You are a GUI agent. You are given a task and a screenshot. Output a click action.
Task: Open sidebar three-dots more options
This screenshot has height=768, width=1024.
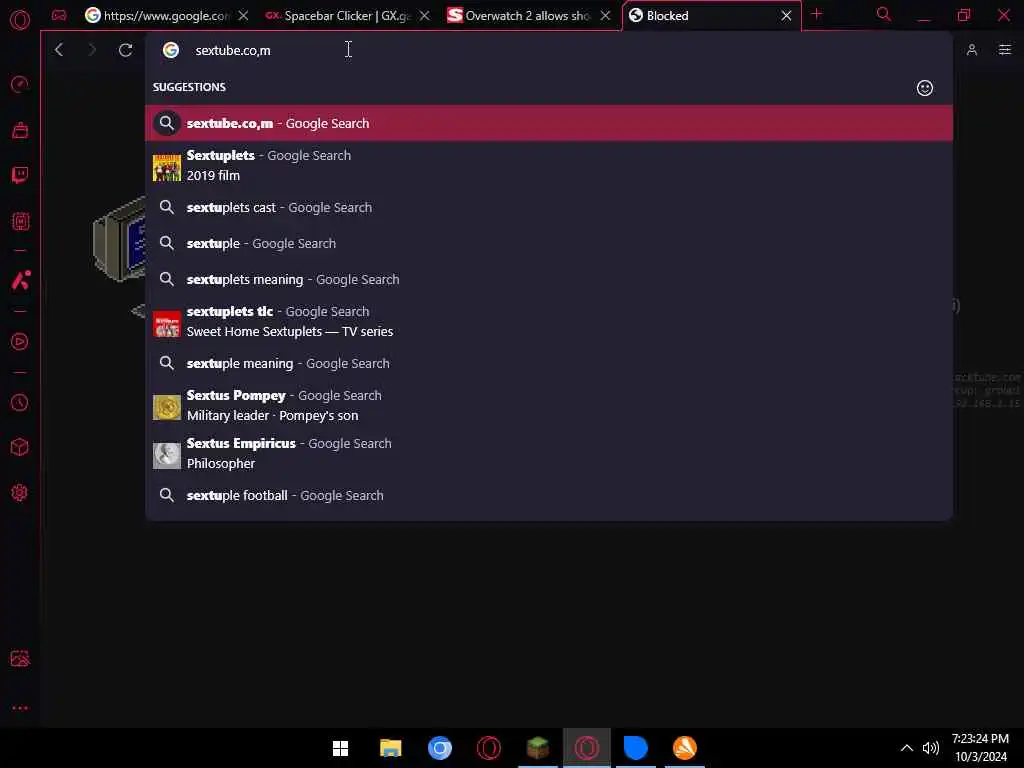pos(20,708)
